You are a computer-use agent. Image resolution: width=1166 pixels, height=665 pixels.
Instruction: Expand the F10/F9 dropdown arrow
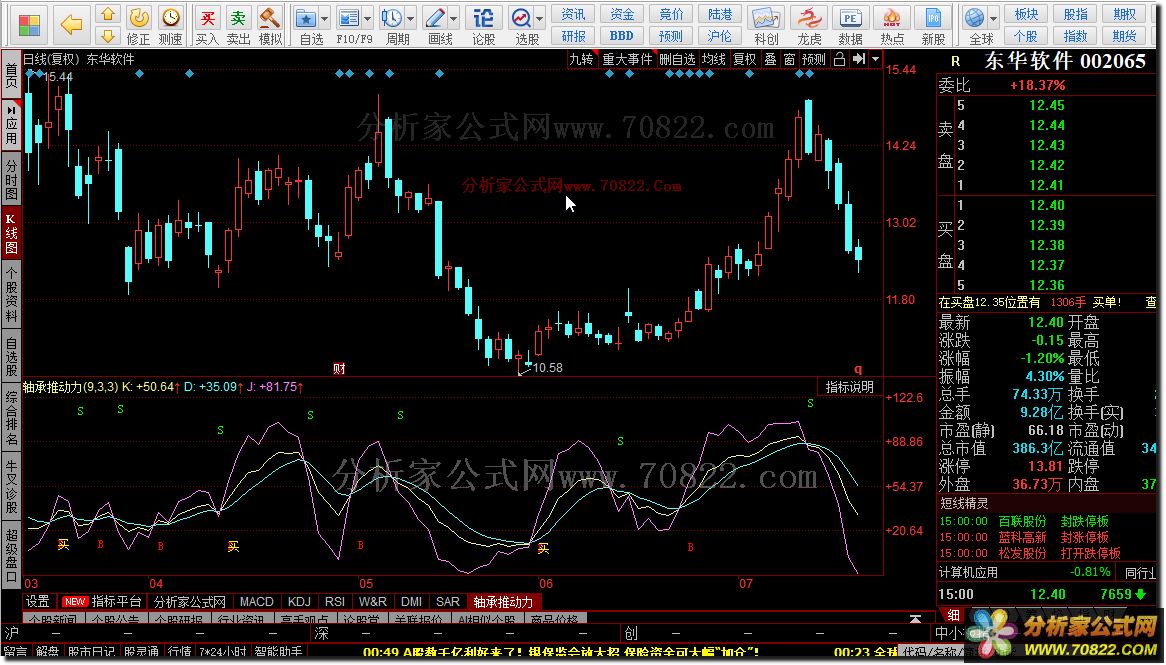coord(367,19)
